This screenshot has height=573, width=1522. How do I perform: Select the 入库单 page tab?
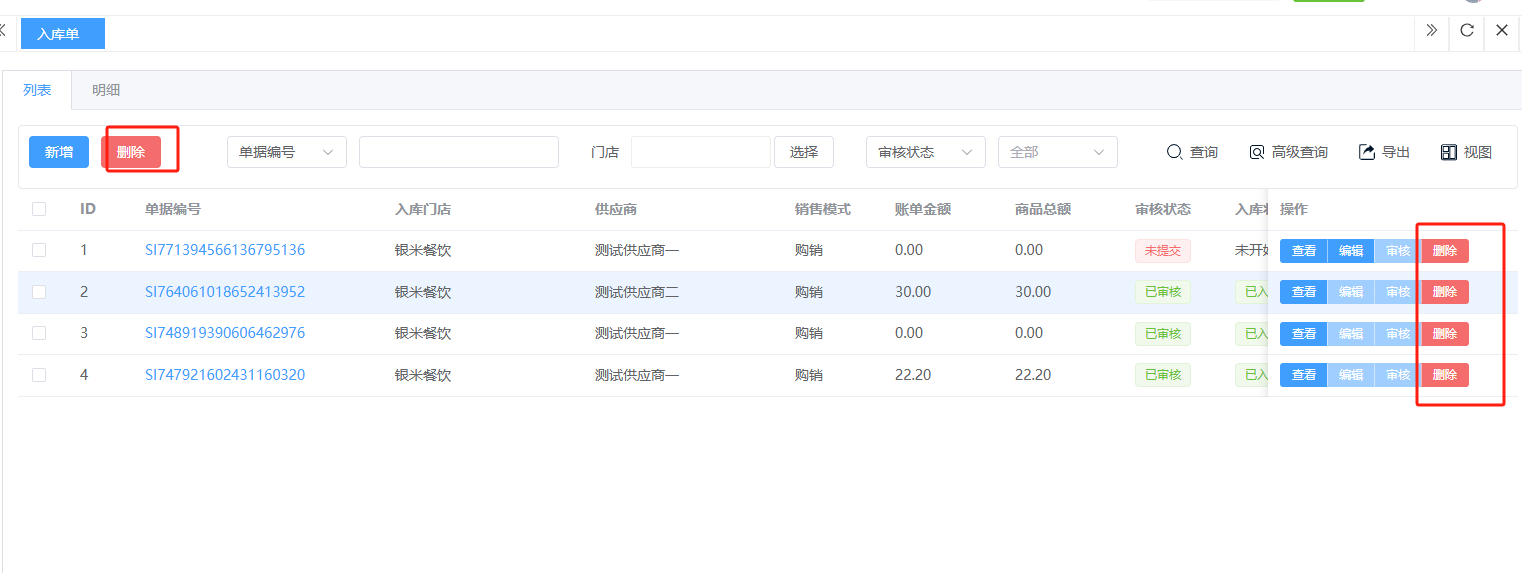pos(62,34)
